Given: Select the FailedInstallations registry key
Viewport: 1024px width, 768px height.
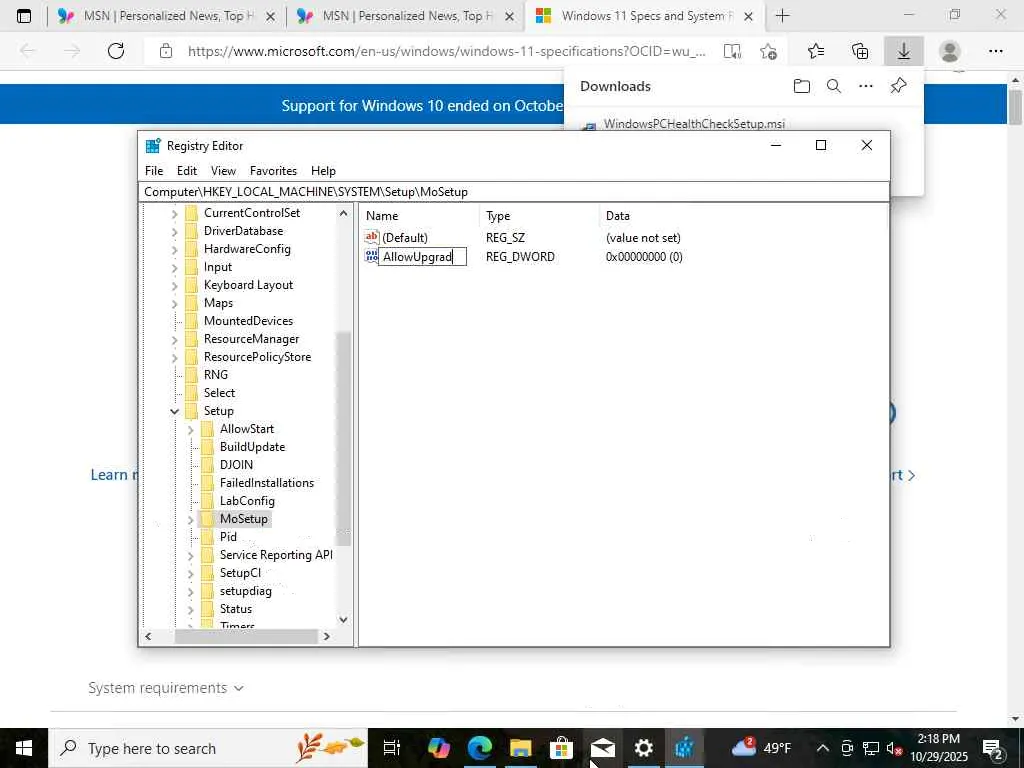Looking at the screenshot, I should pyautogui.click(x=266, y=483).
